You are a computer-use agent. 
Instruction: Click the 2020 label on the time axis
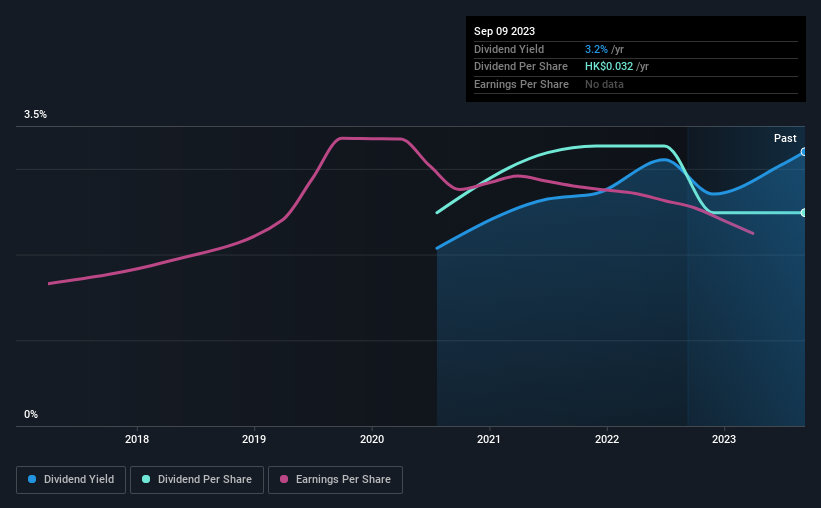point(372,439)
